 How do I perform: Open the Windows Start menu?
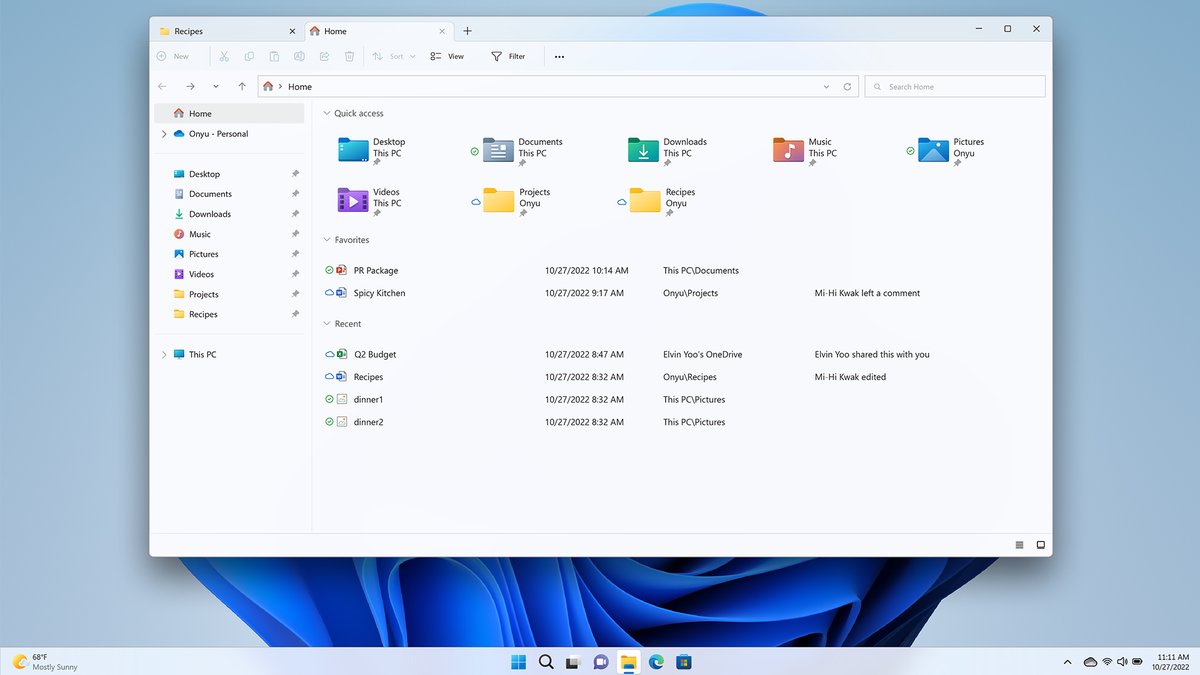coord(518,662)
